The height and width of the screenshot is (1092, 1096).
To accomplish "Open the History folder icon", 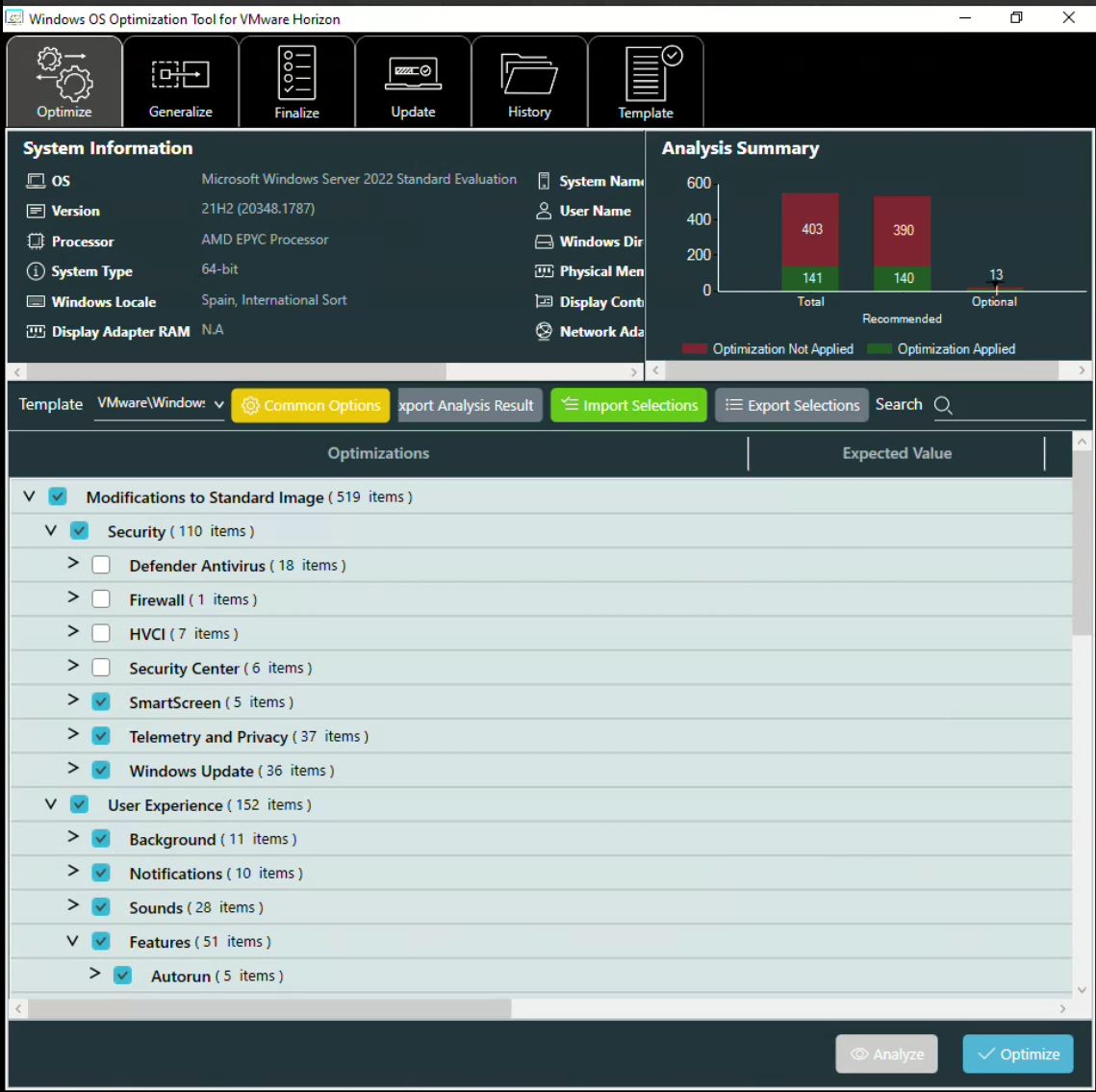I will click(x=529, y=74).
